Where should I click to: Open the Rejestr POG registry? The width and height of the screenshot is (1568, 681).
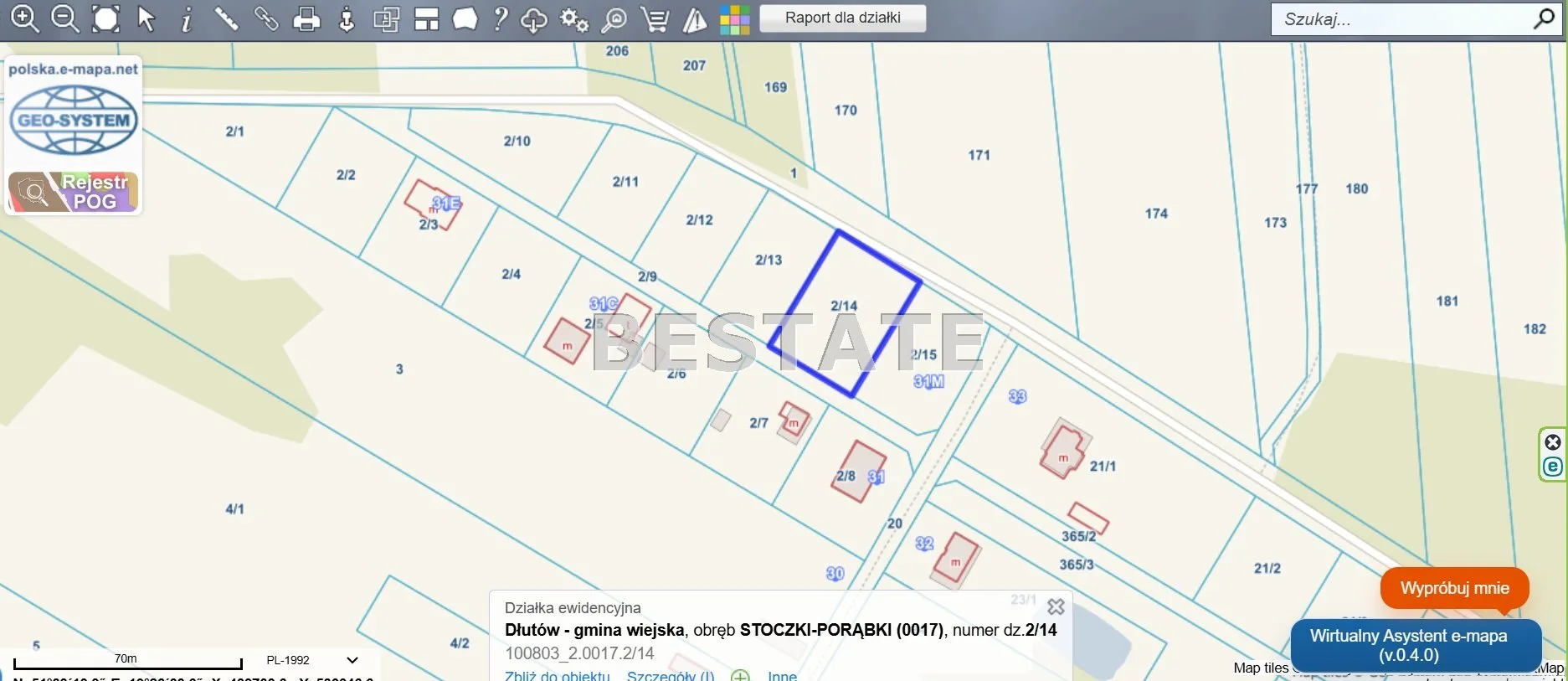click(73, 191)
